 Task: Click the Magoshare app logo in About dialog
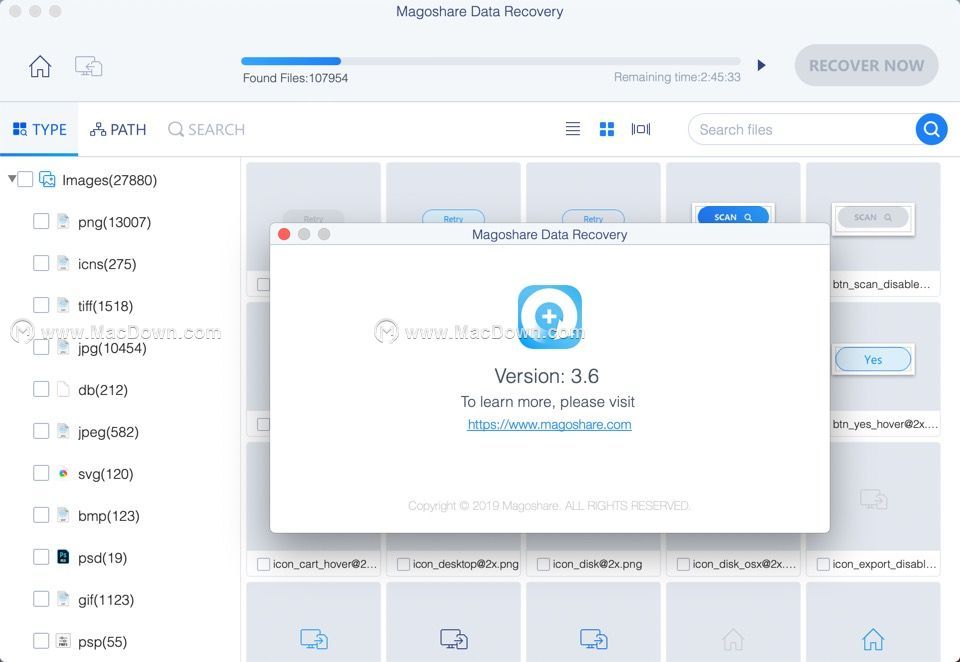(x=550, y=317)
